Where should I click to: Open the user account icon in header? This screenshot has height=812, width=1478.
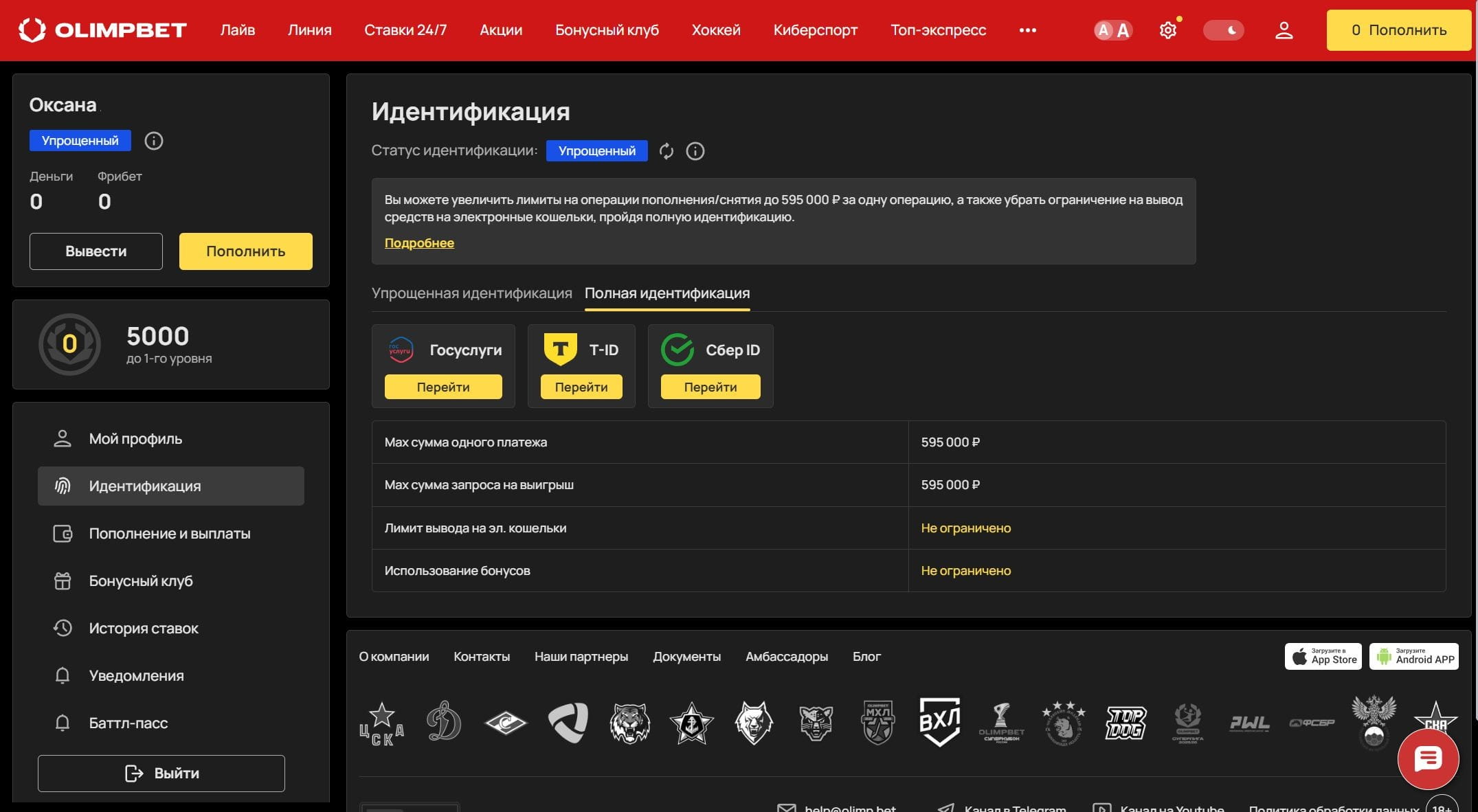(1284, 30)
